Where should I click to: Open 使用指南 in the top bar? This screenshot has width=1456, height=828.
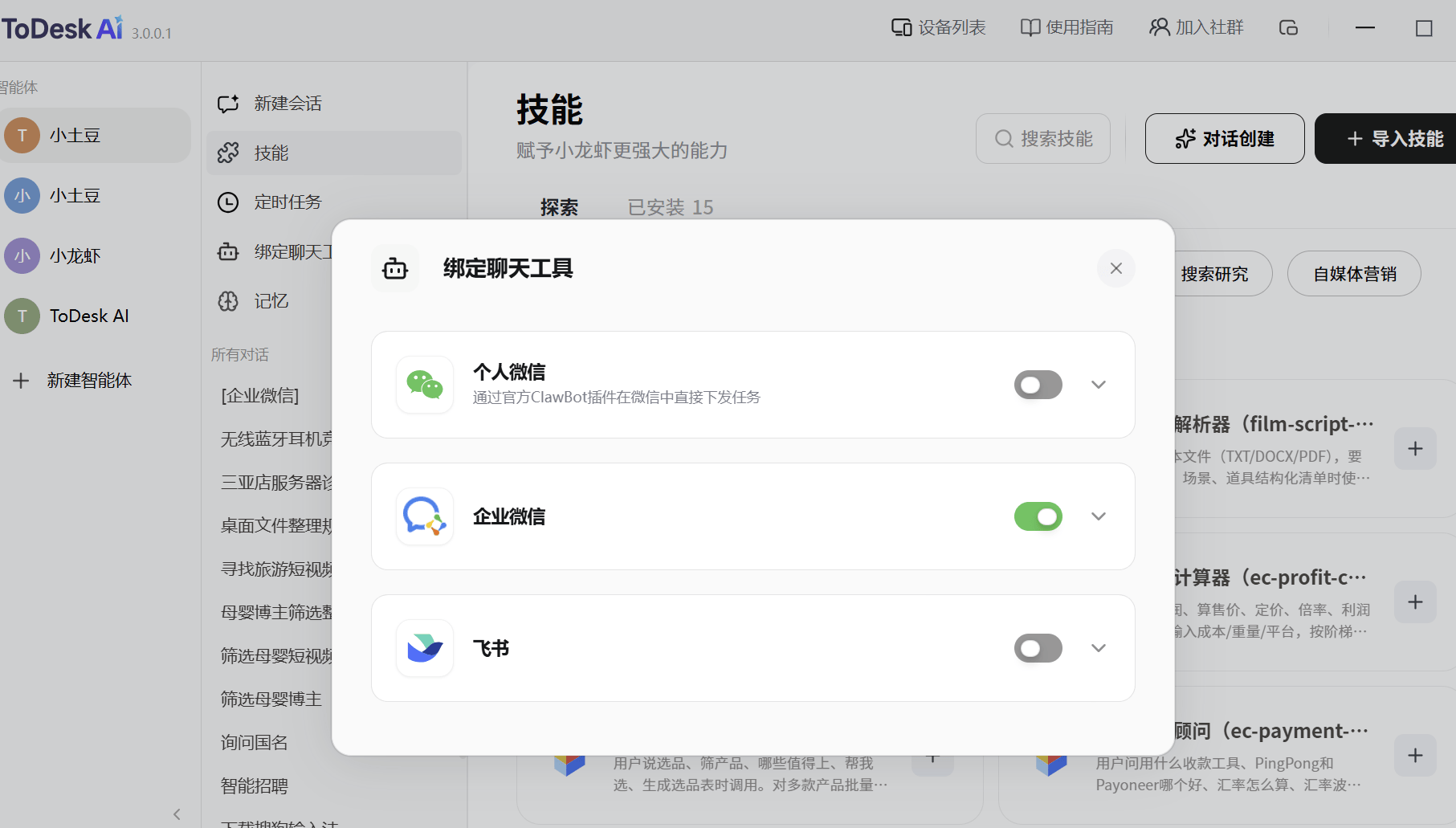click(x=1067, y=27)
